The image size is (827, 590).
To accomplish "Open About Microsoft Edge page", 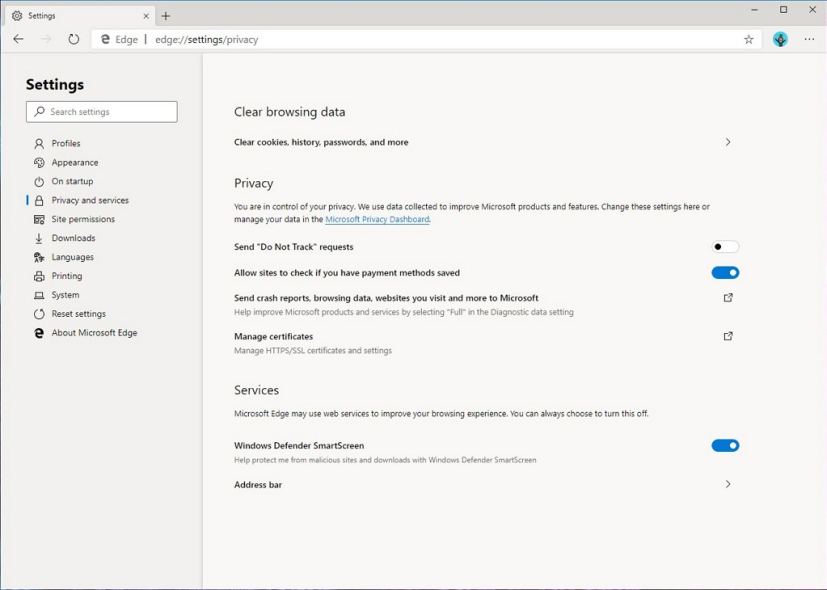I will [94, 333].
